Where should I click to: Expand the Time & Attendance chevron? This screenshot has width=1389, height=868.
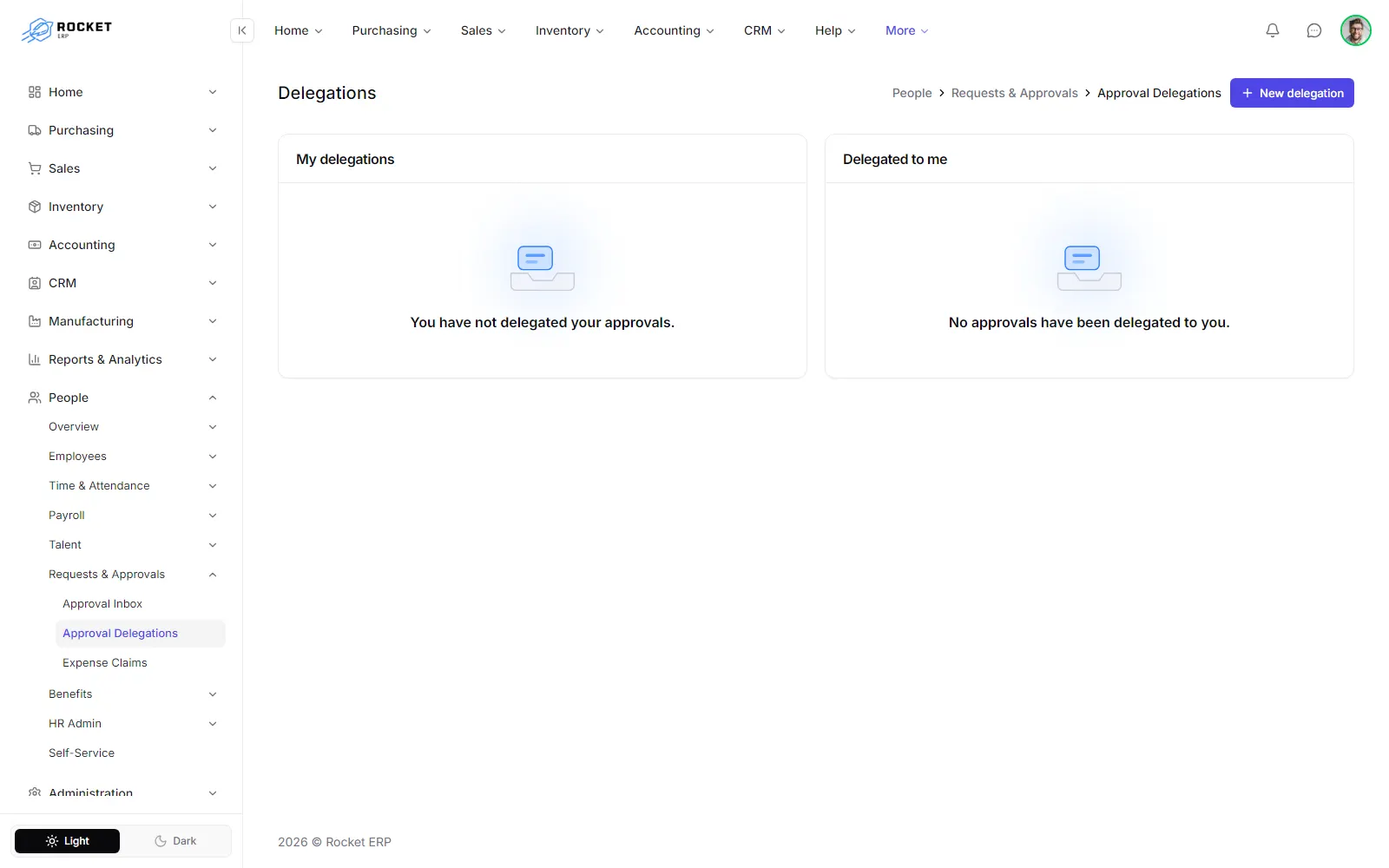click(213, 486)
